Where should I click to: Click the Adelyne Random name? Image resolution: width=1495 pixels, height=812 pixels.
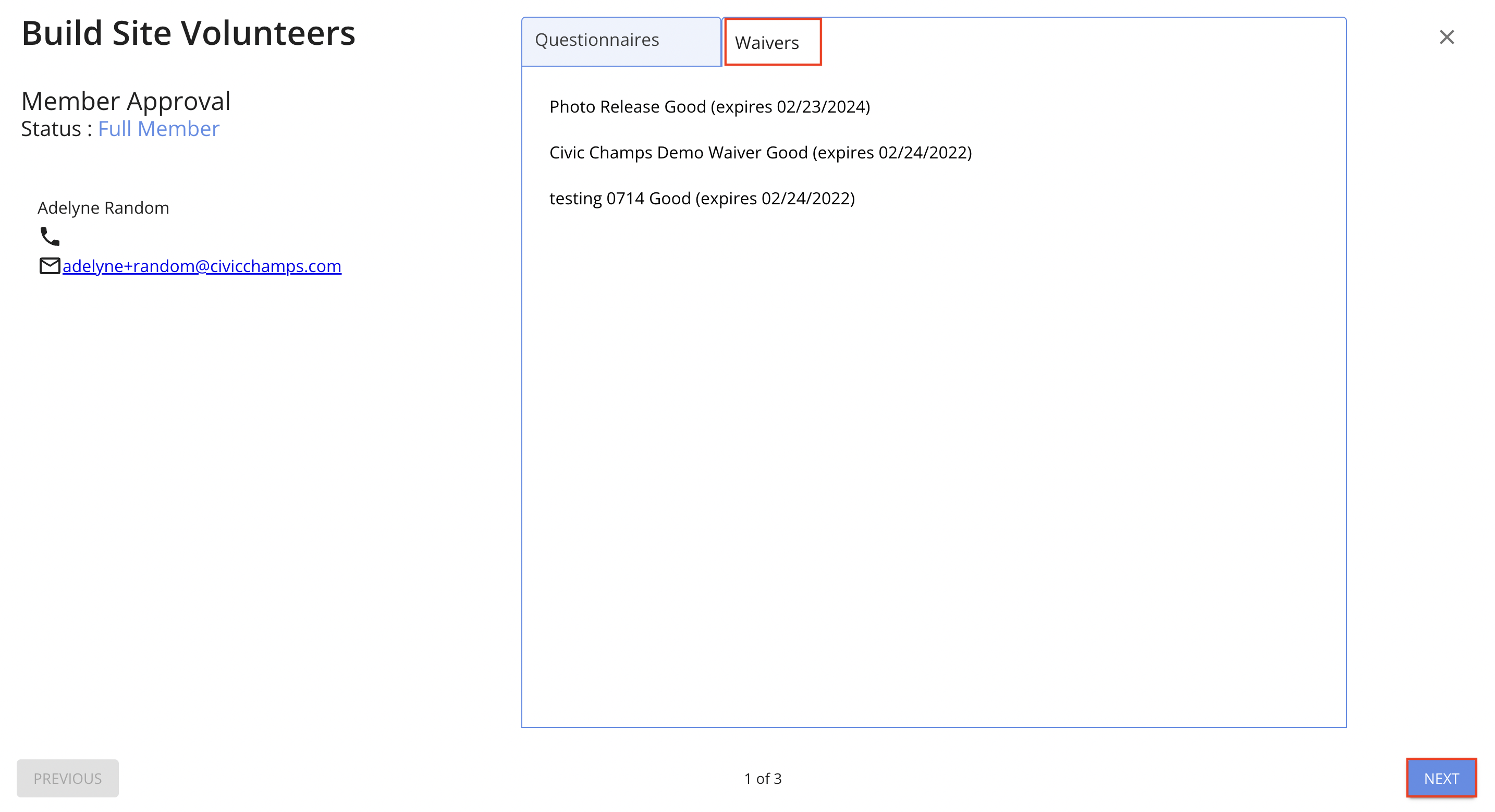tap(103, 208)
